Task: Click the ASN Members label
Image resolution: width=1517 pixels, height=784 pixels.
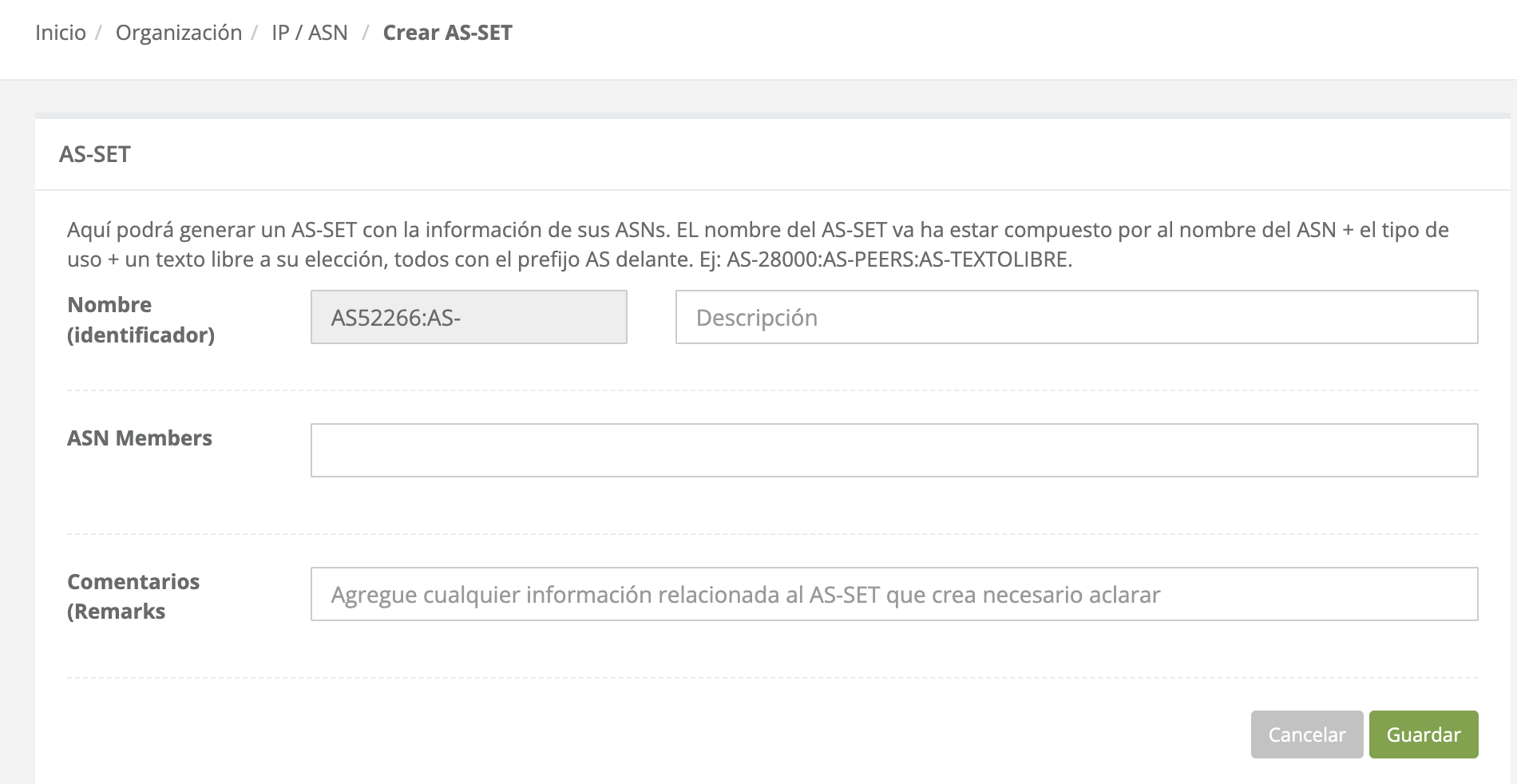Action: coord(140,438)
